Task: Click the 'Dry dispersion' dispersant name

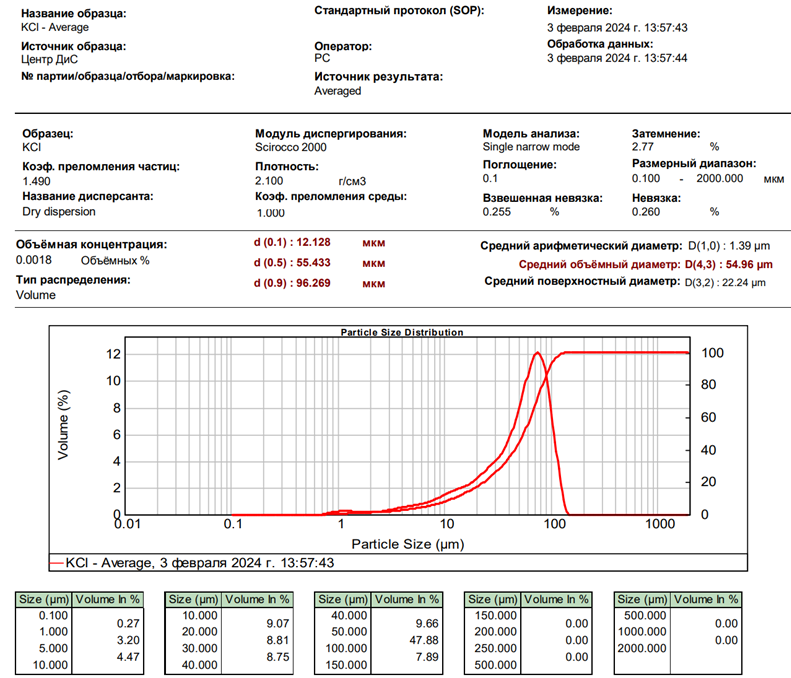Action: [59, 212]
